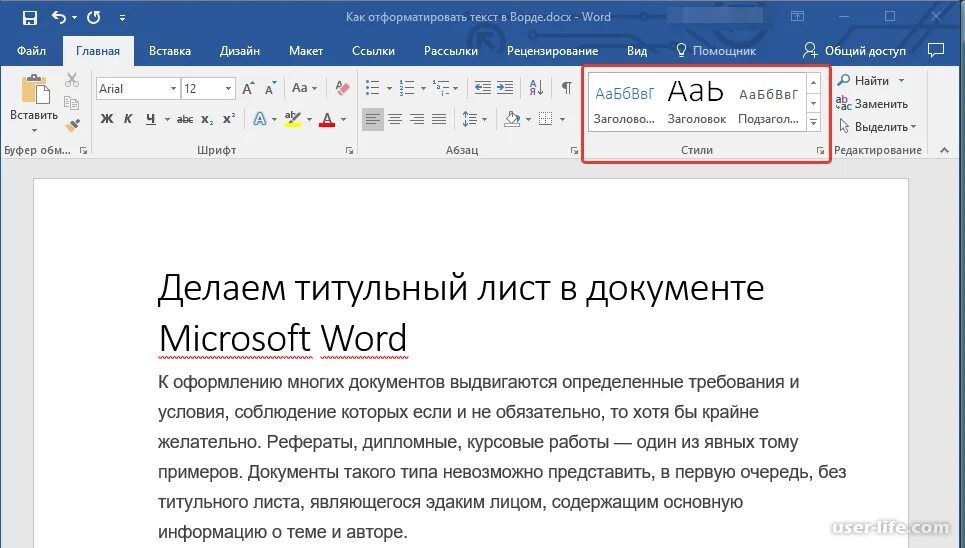Justify text alignment

(x=439, y=119)
